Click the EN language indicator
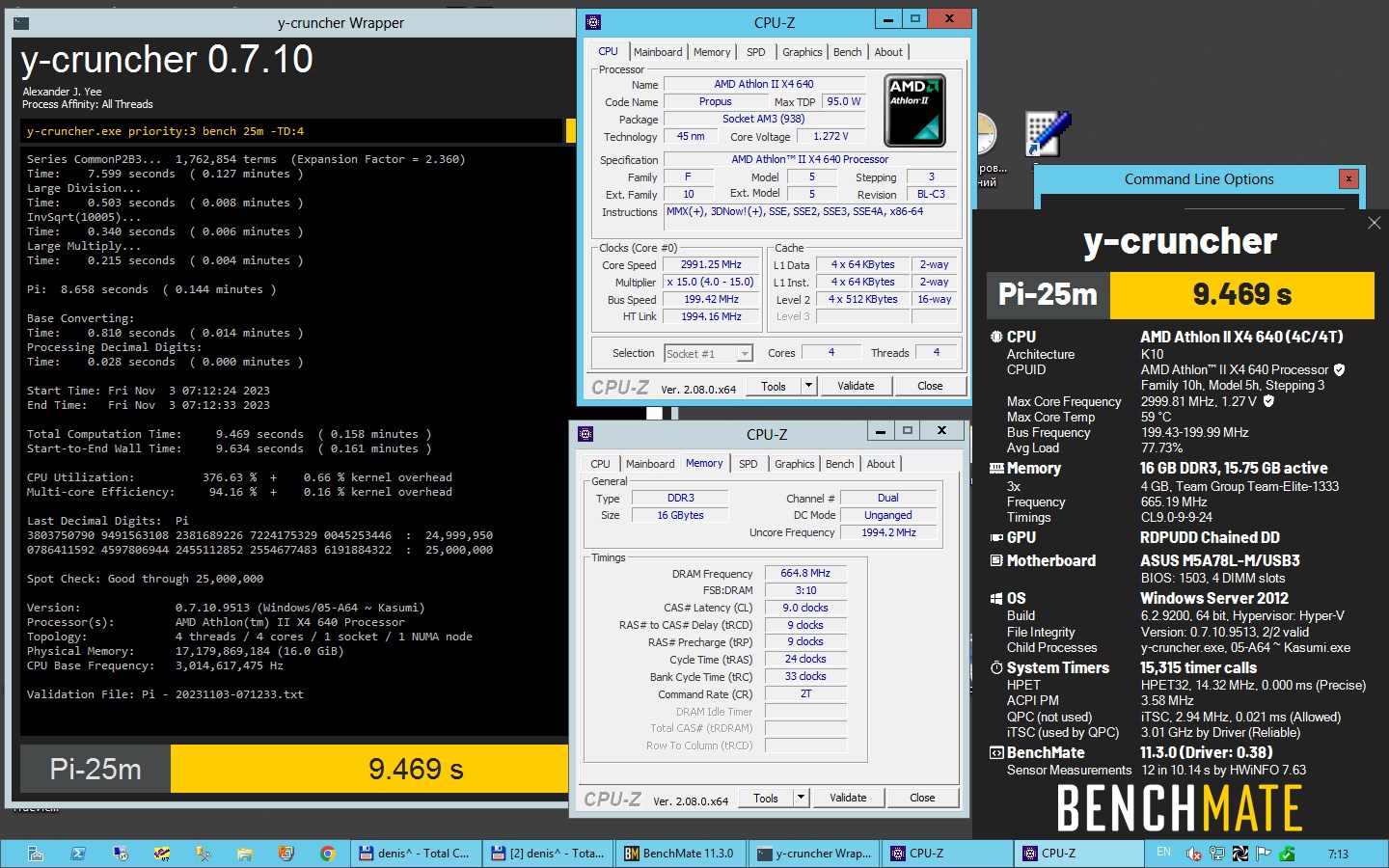Viewport: 1389px width, 868px height. (1163, 853)
